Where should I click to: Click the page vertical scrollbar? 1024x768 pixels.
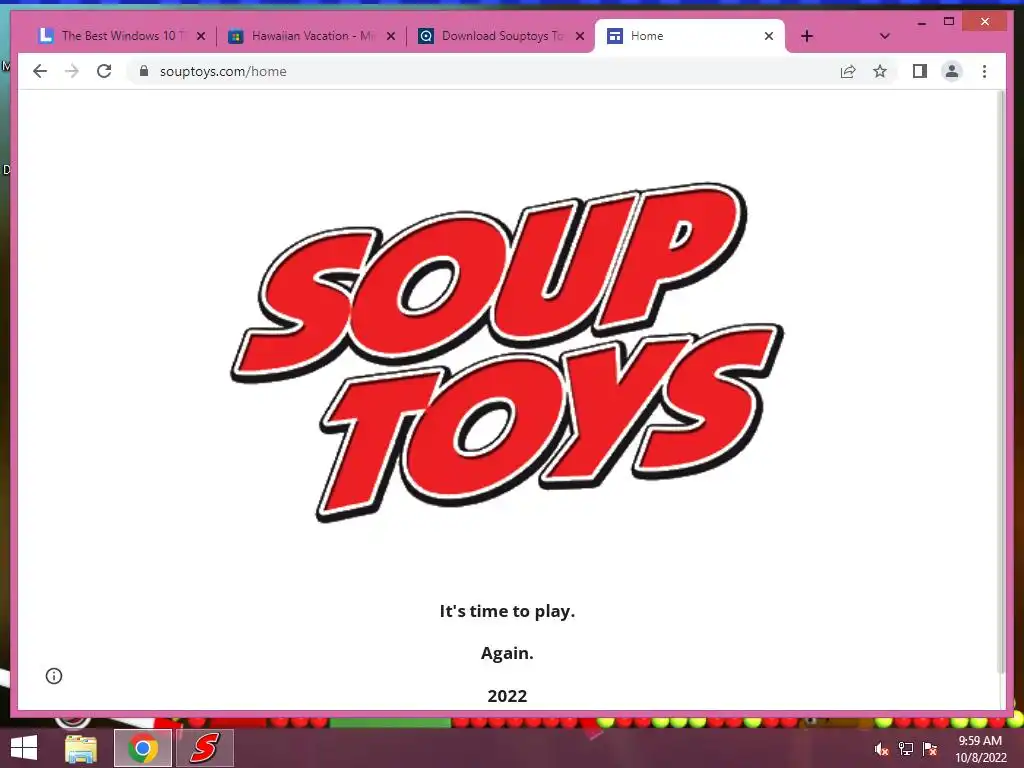pyautogui.click(x=1002, y=382)
